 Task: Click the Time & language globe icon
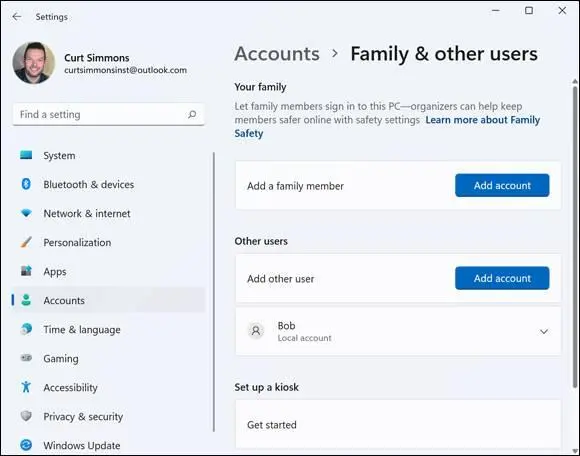pos(26,329)
